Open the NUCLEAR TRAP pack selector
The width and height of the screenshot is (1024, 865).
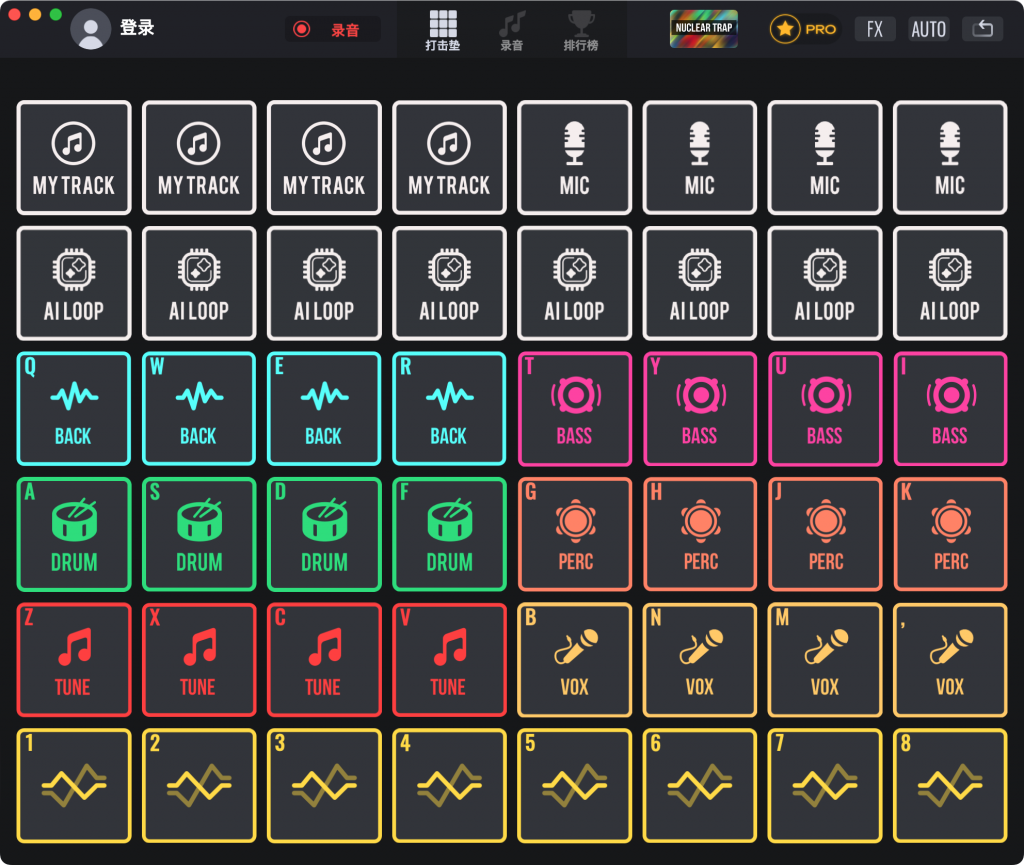[x=704, y=29]
